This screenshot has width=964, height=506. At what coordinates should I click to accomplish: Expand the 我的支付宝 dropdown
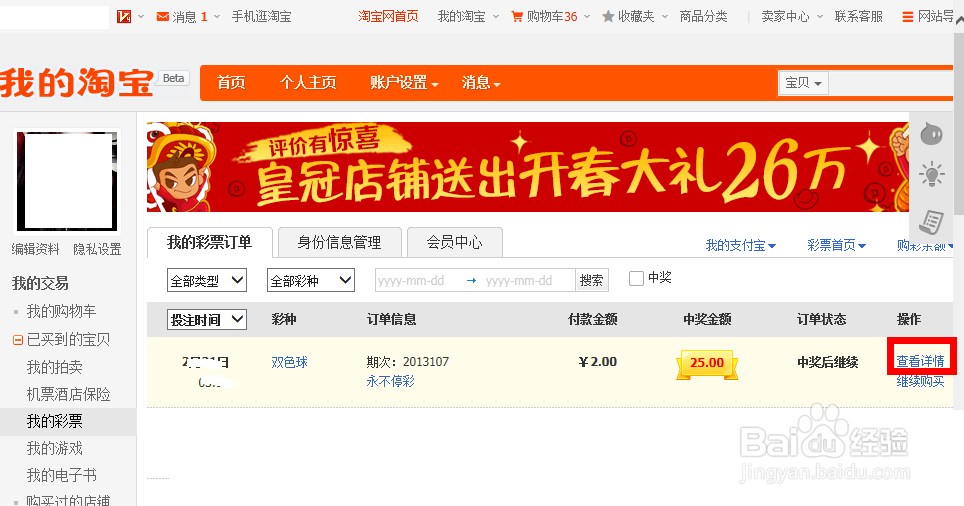pyautogui.click(x=741, y=245)
